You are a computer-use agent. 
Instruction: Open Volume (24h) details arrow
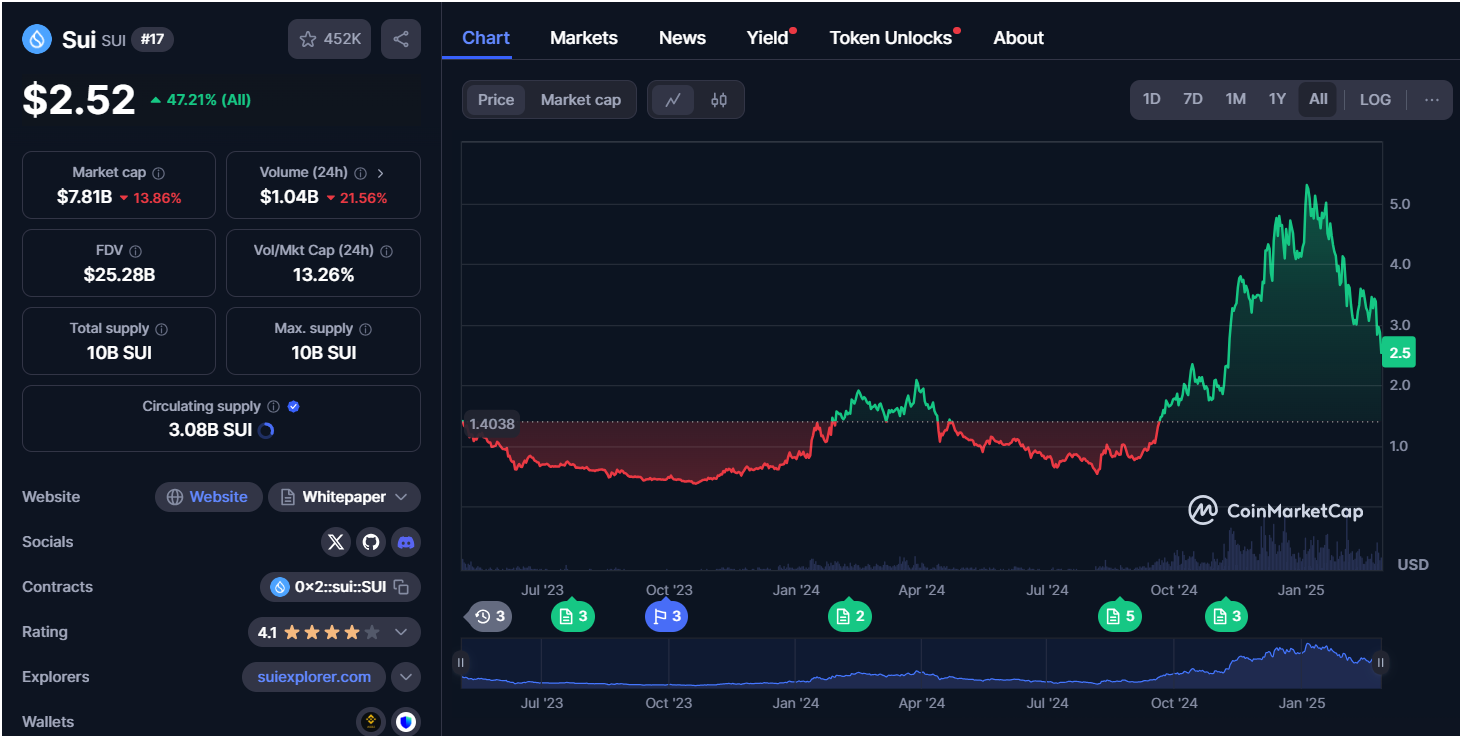point(381,173)
